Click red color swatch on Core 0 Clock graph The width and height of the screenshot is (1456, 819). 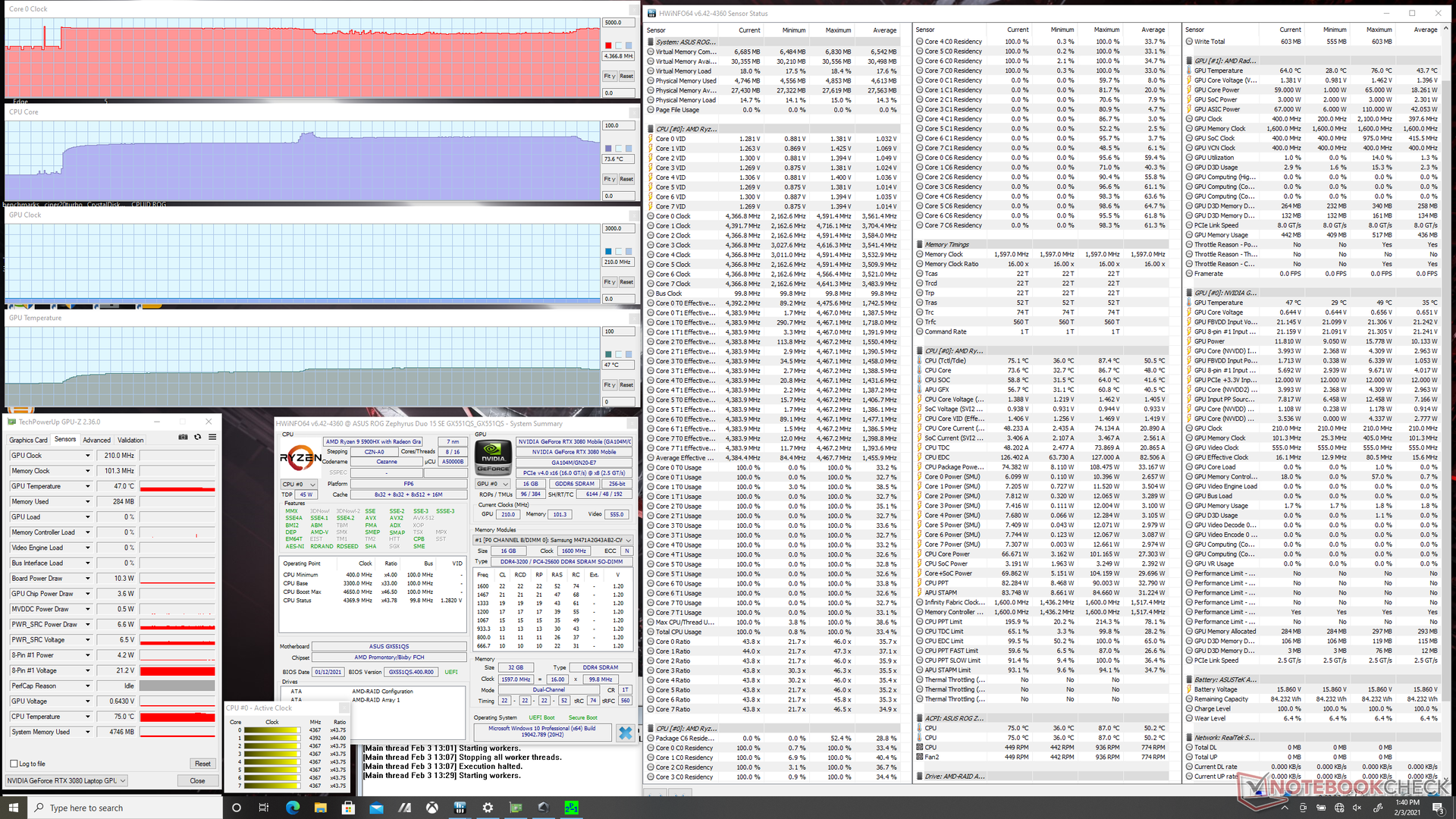click(608, 45)
